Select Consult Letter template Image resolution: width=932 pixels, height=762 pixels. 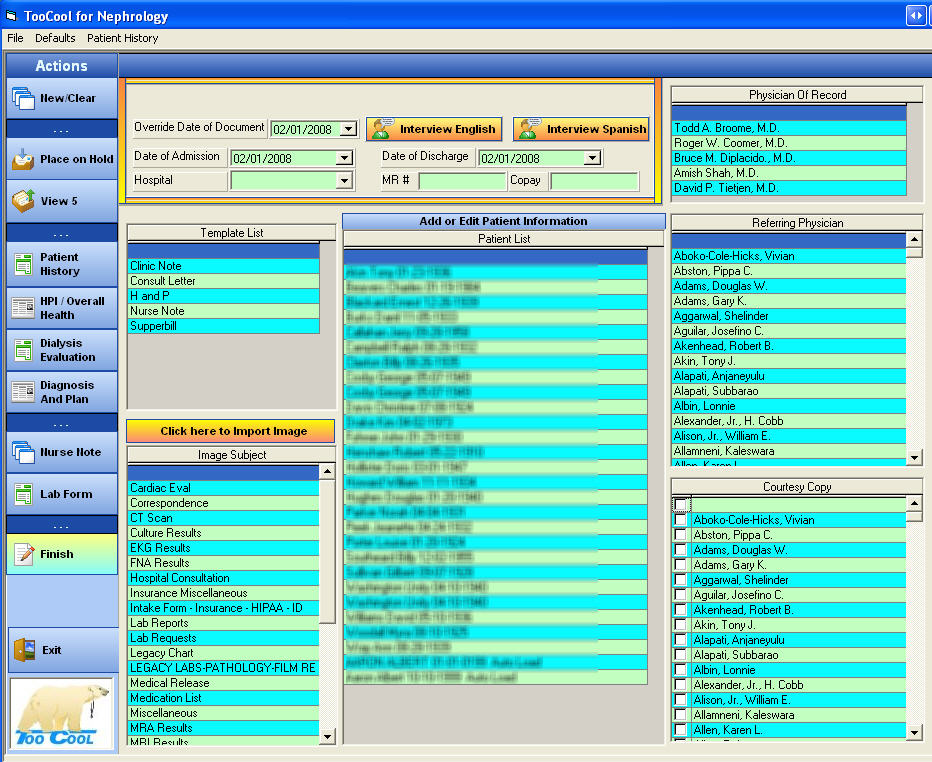pos(224,281)
